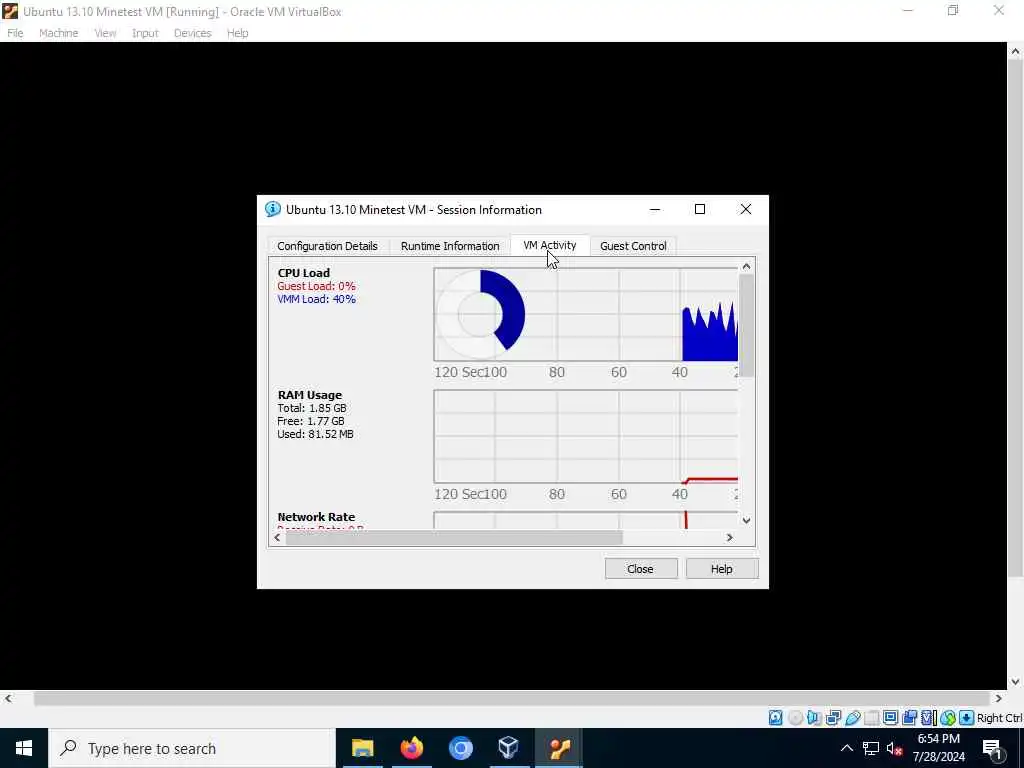The image size is (1024, 768).
Task: Click the Session Information info icon
Action: click(x=272, y=209)
